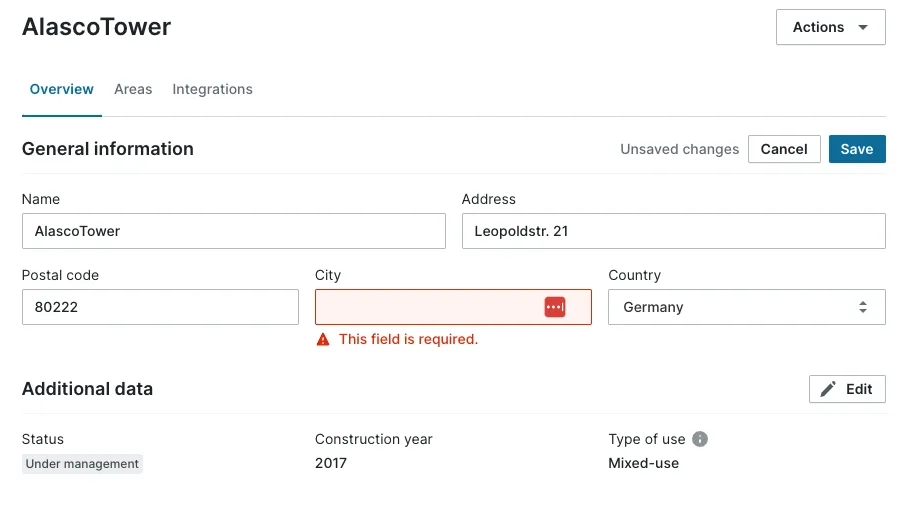This screenshot has height=512, width=916.
Task: Click the 'This field is required' error message
Action: coord(408,340)
